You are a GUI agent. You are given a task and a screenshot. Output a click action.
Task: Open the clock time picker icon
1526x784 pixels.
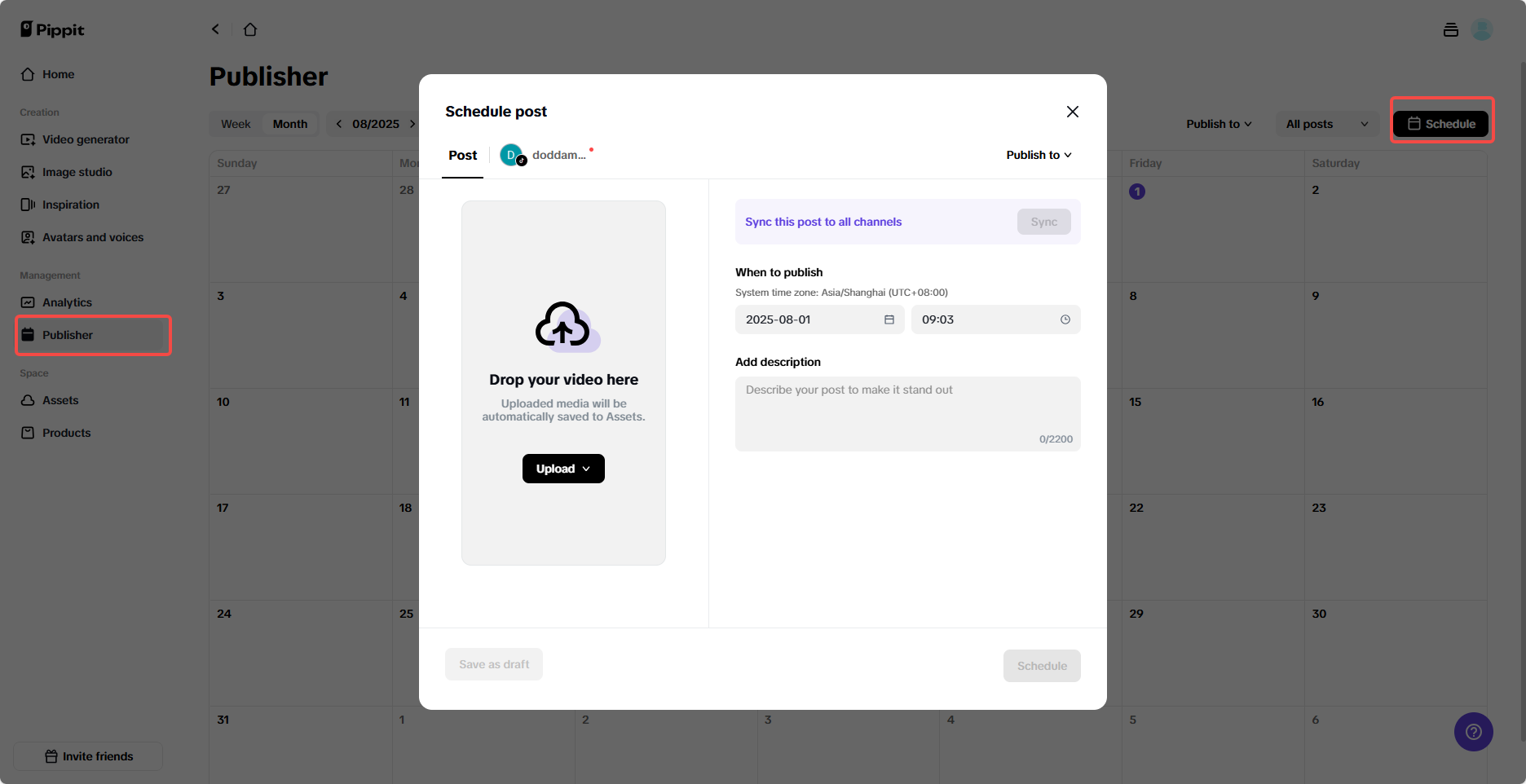tap(1065, 319)
